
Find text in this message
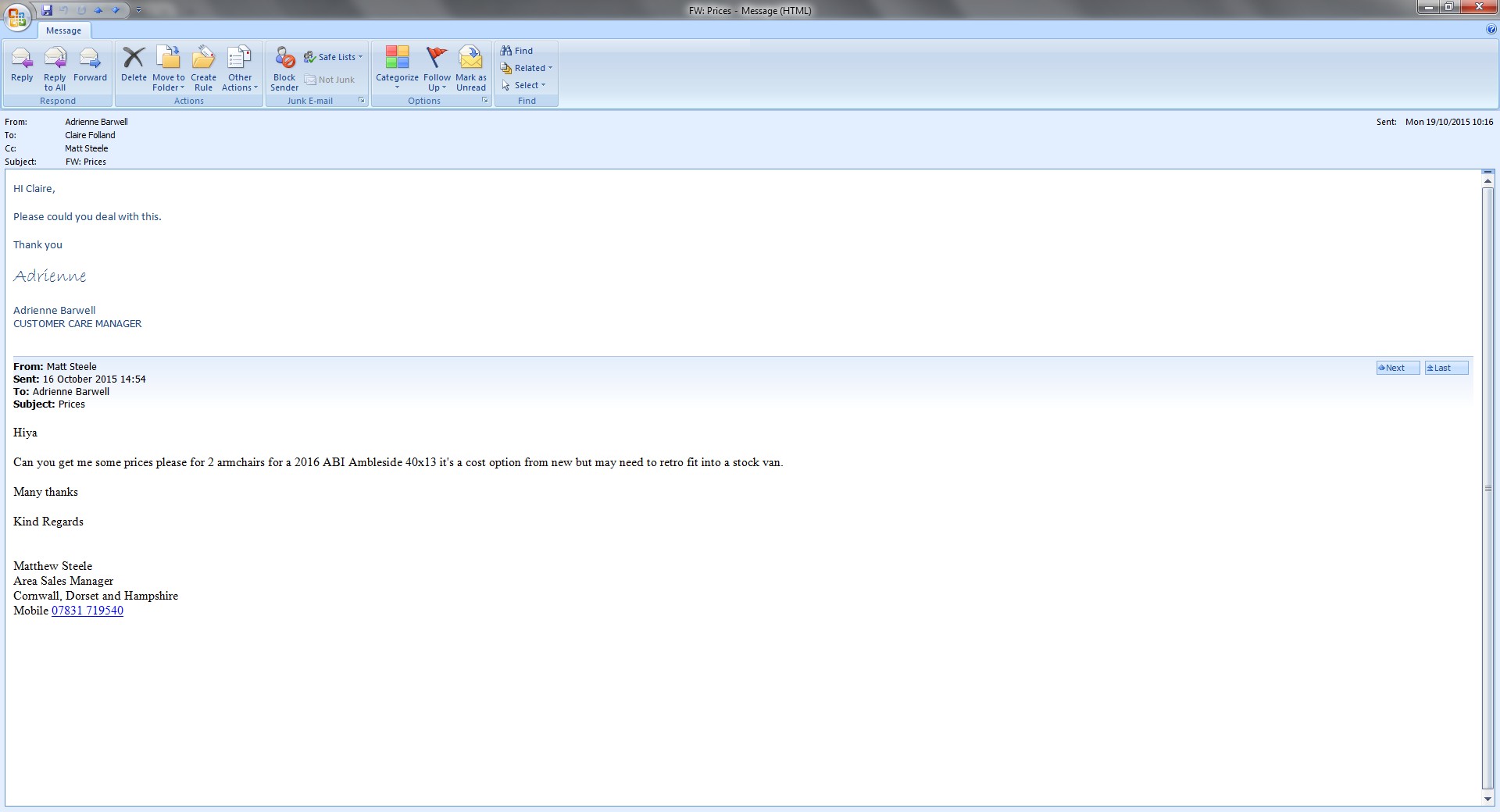coord(517,51)
